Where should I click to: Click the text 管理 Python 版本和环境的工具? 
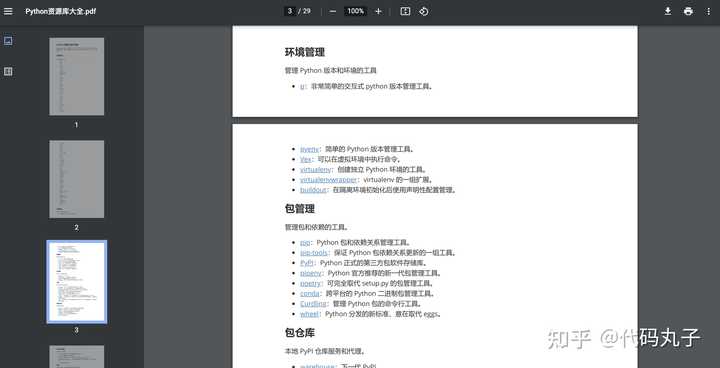331,71
